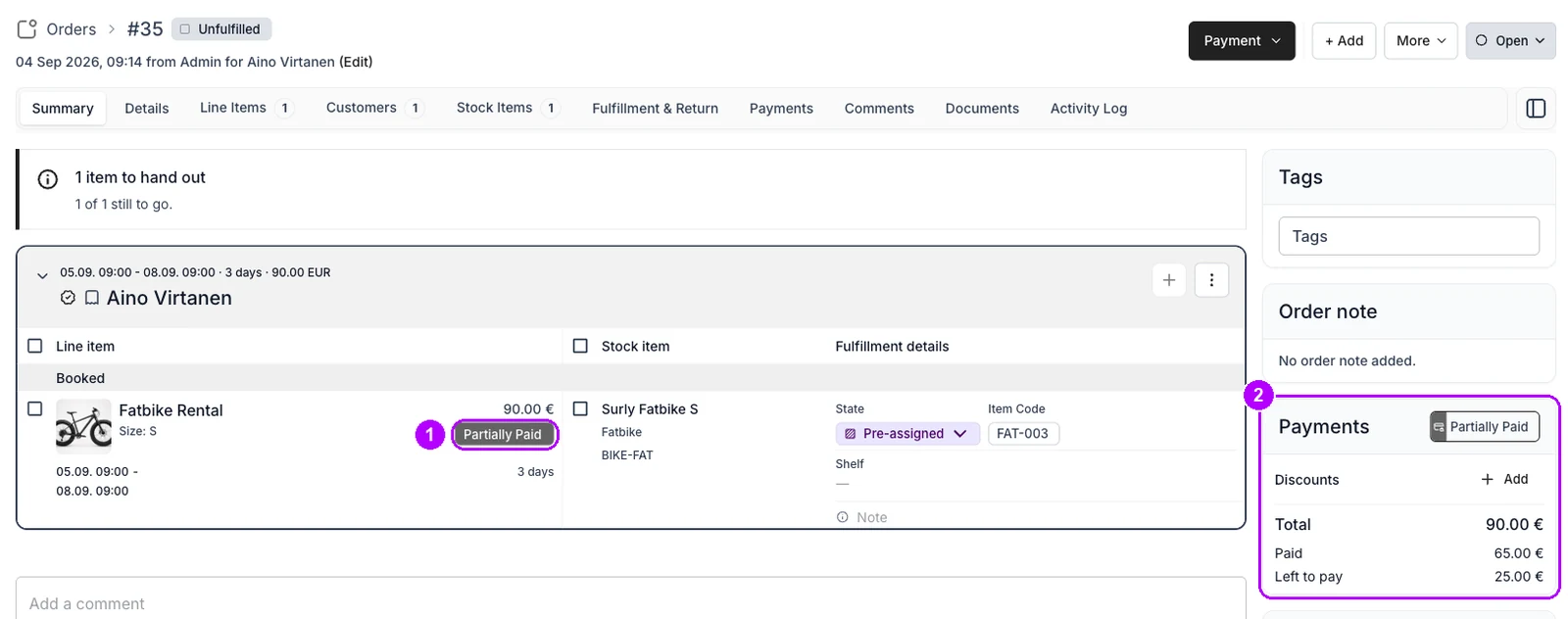This screenshot has width=1568, height=619.
Task: Click the Aino Virtanen customer name
Action: click(x=170, y=298)
